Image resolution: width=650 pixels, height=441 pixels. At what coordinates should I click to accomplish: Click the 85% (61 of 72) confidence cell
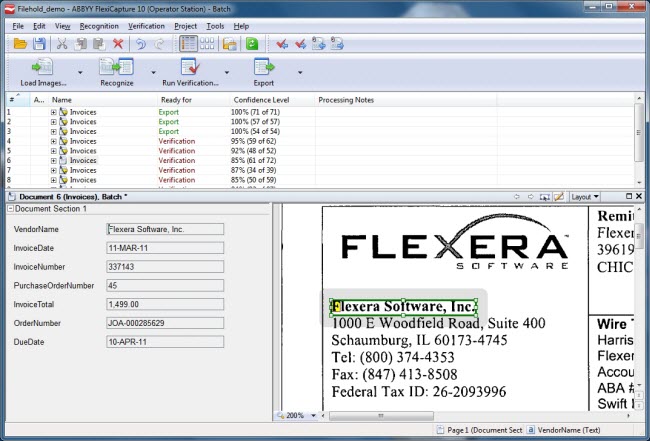(x=254, y=160)
